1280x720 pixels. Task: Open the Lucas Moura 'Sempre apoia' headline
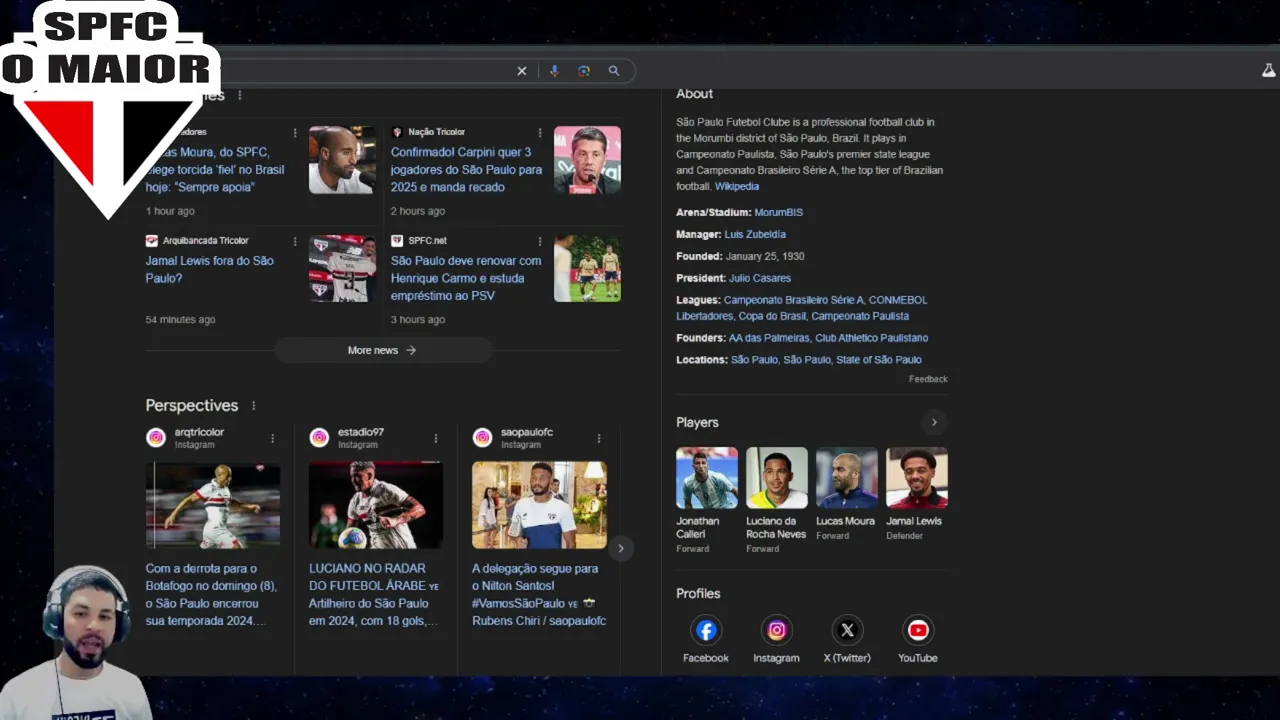[x=215, y=170]
